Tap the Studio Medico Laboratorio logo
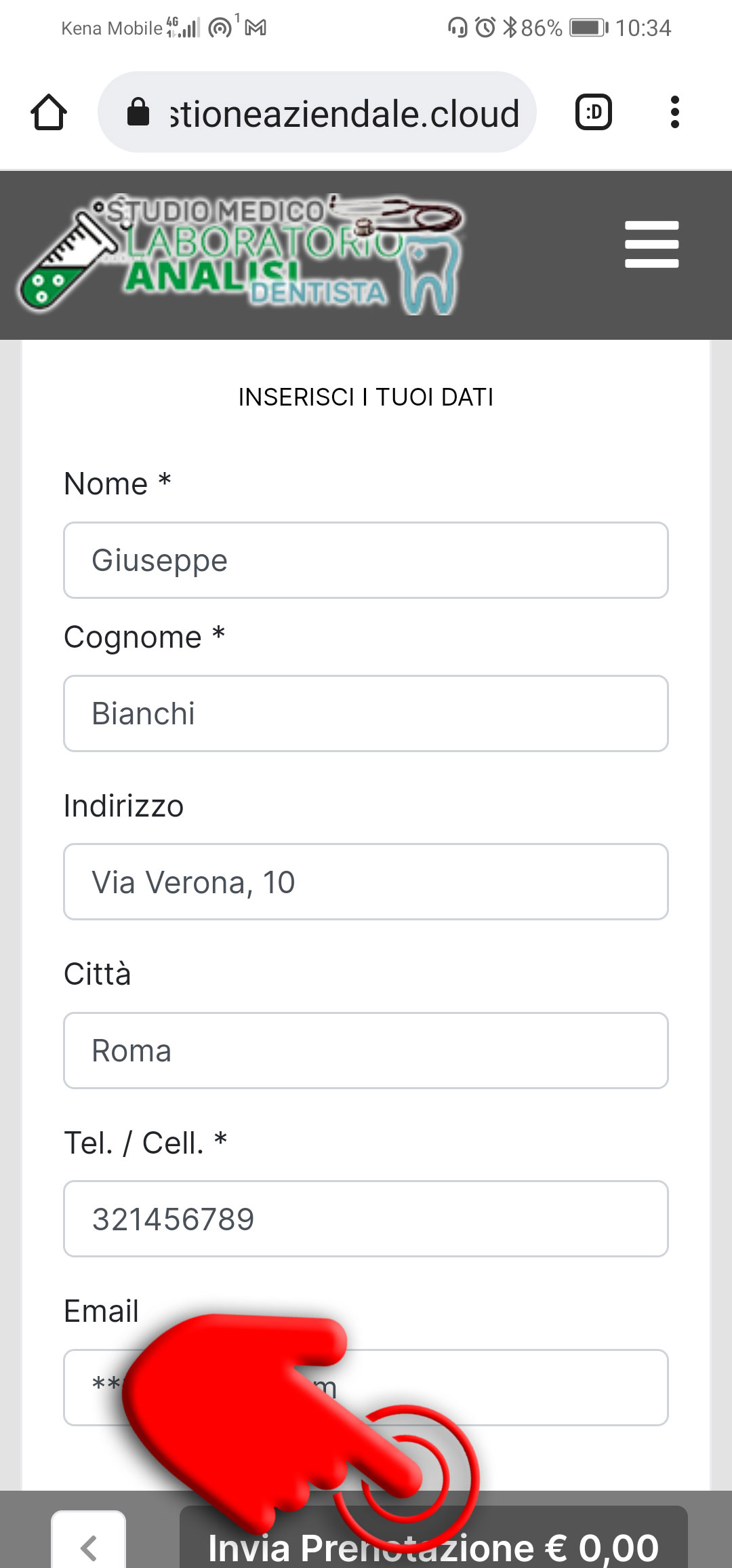 [x=242, y=255]
